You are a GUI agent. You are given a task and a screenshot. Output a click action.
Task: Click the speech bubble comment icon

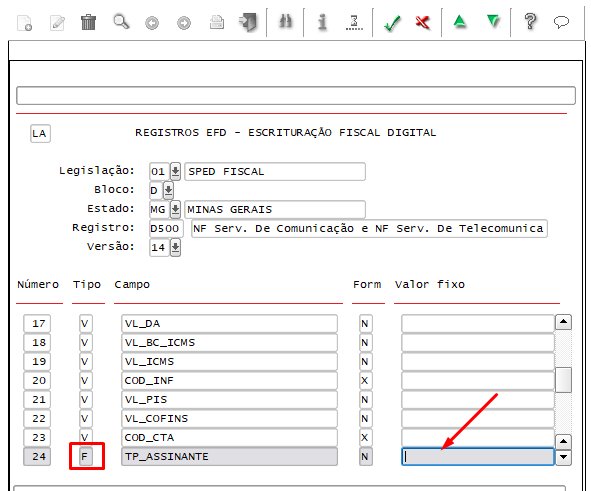(561, 22)
